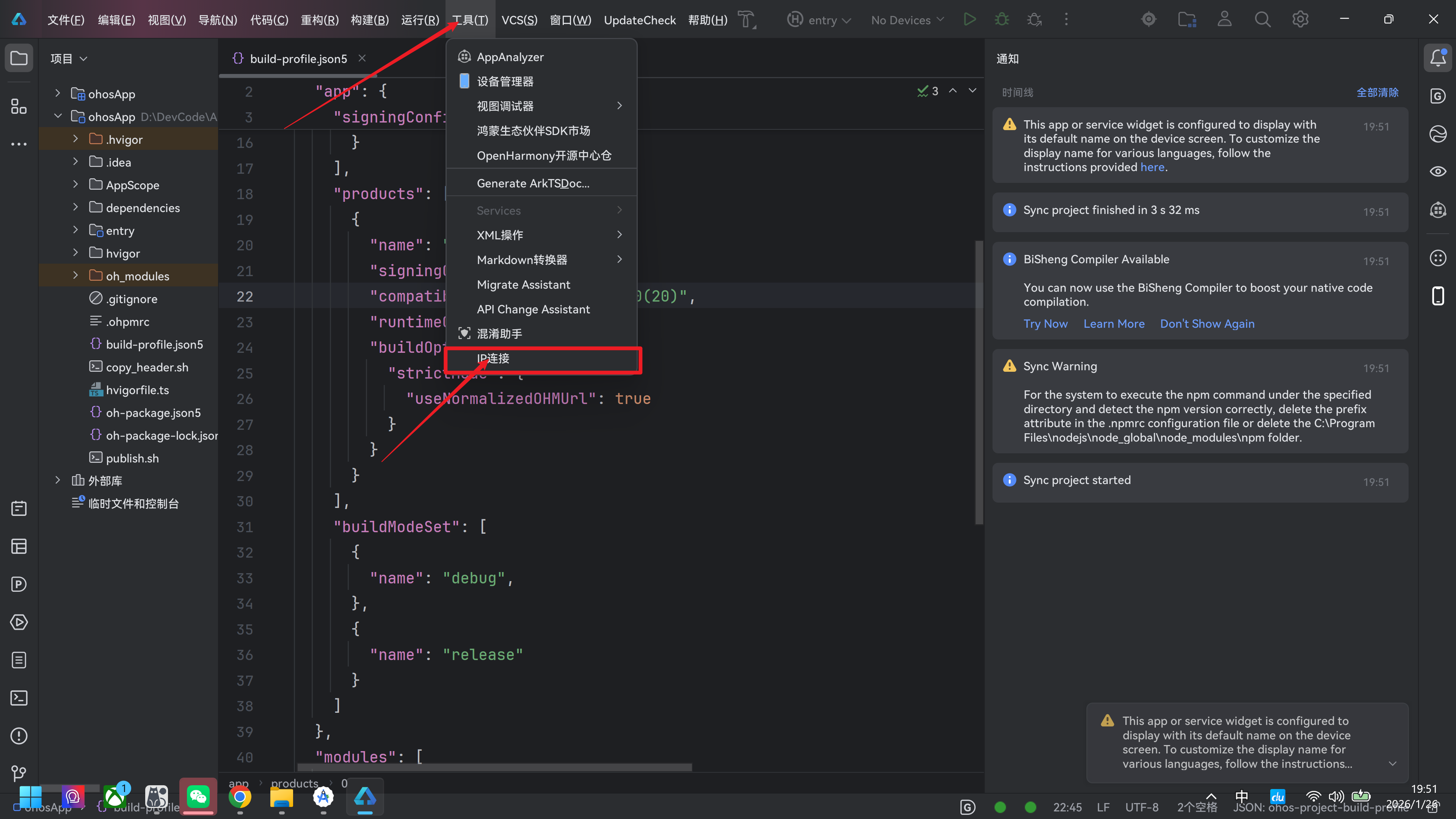Screen dimensions: 1456x819
Task: Click the Try Now link
Action: coord(1045,324)
